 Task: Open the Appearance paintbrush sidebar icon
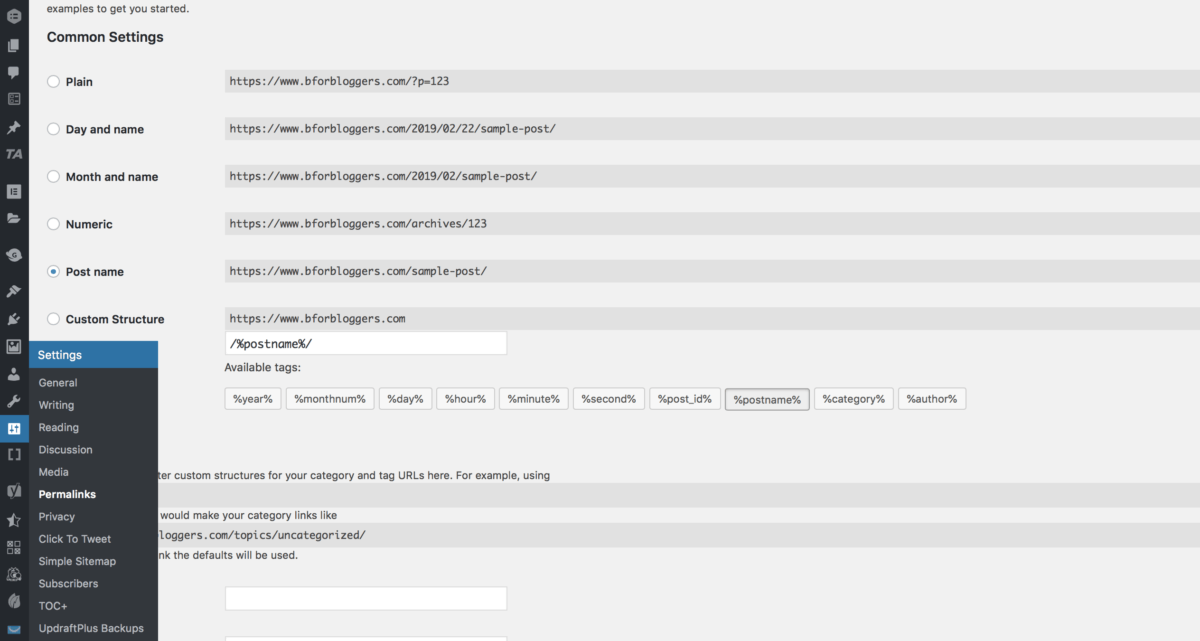click(14, 291)
